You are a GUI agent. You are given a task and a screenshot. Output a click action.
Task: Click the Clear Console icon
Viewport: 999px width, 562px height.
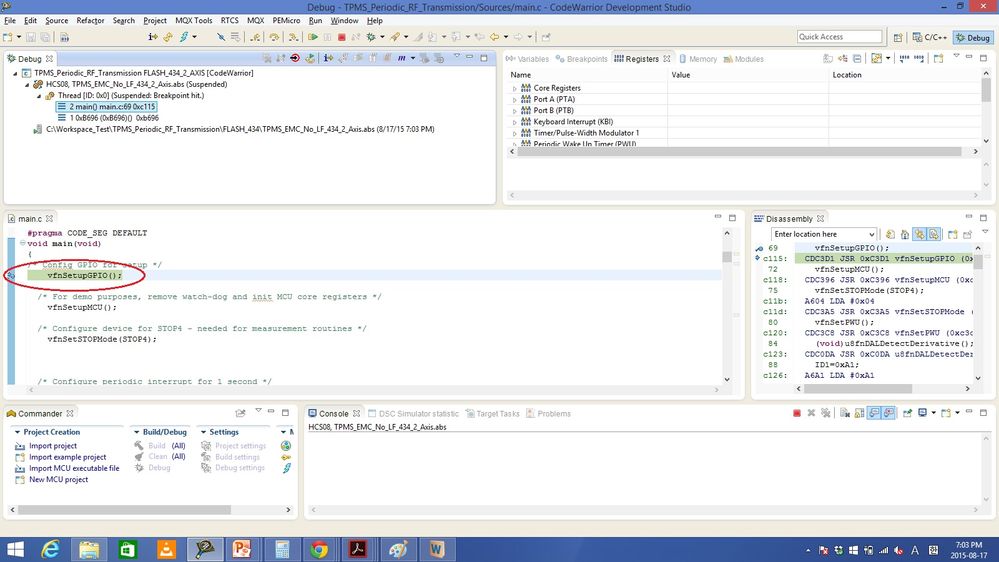[x=845, y=413]
